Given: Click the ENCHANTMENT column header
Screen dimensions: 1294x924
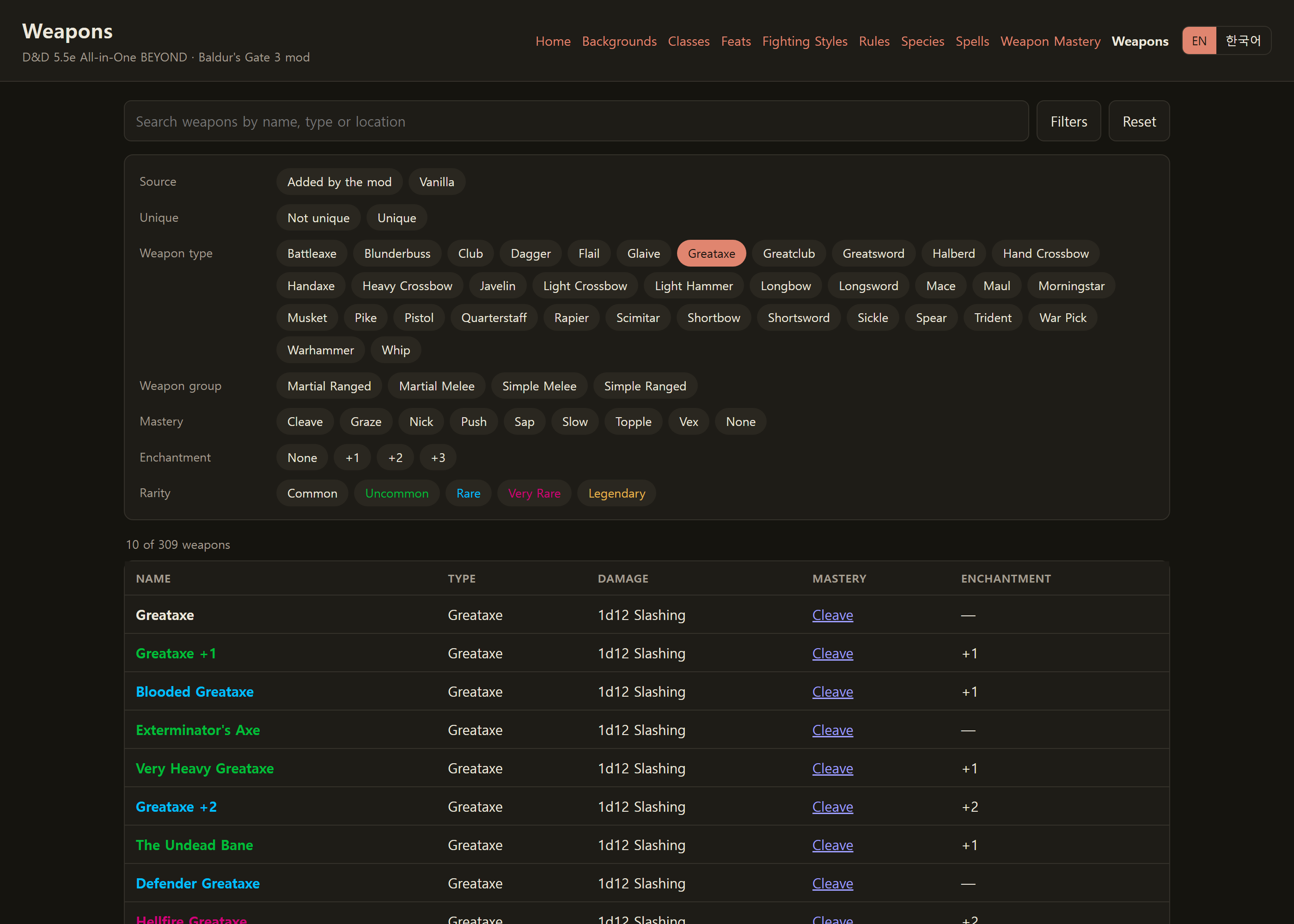Looking at the screenshot, I should (1006, 578).
